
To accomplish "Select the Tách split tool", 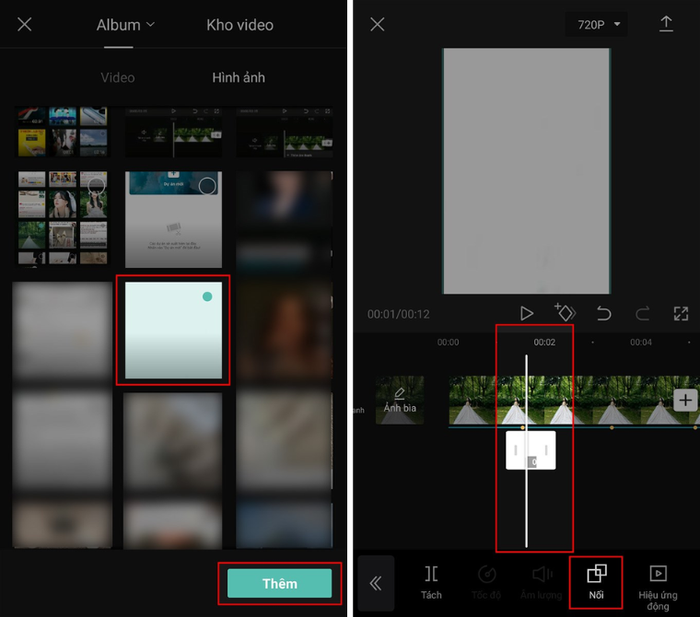I will [431, 580].
